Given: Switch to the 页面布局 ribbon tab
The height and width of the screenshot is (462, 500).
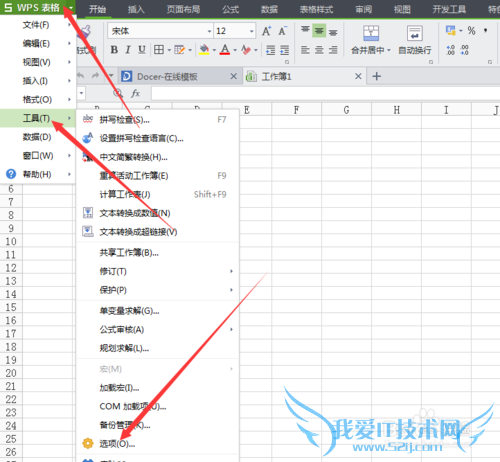Looking at the screenshot, I should [x=183, y=9].
